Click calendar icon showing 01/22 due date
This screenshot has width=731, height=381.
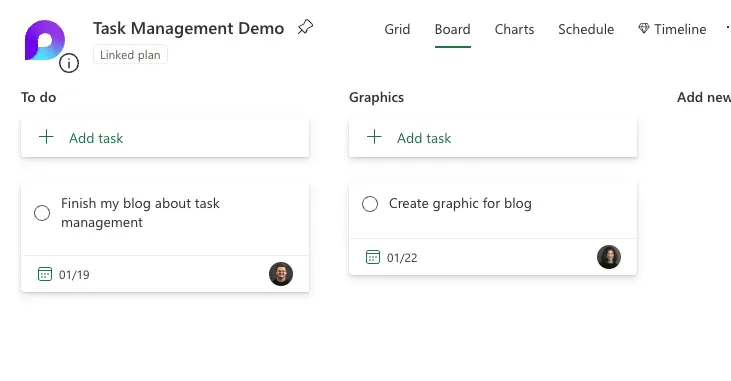373,257
